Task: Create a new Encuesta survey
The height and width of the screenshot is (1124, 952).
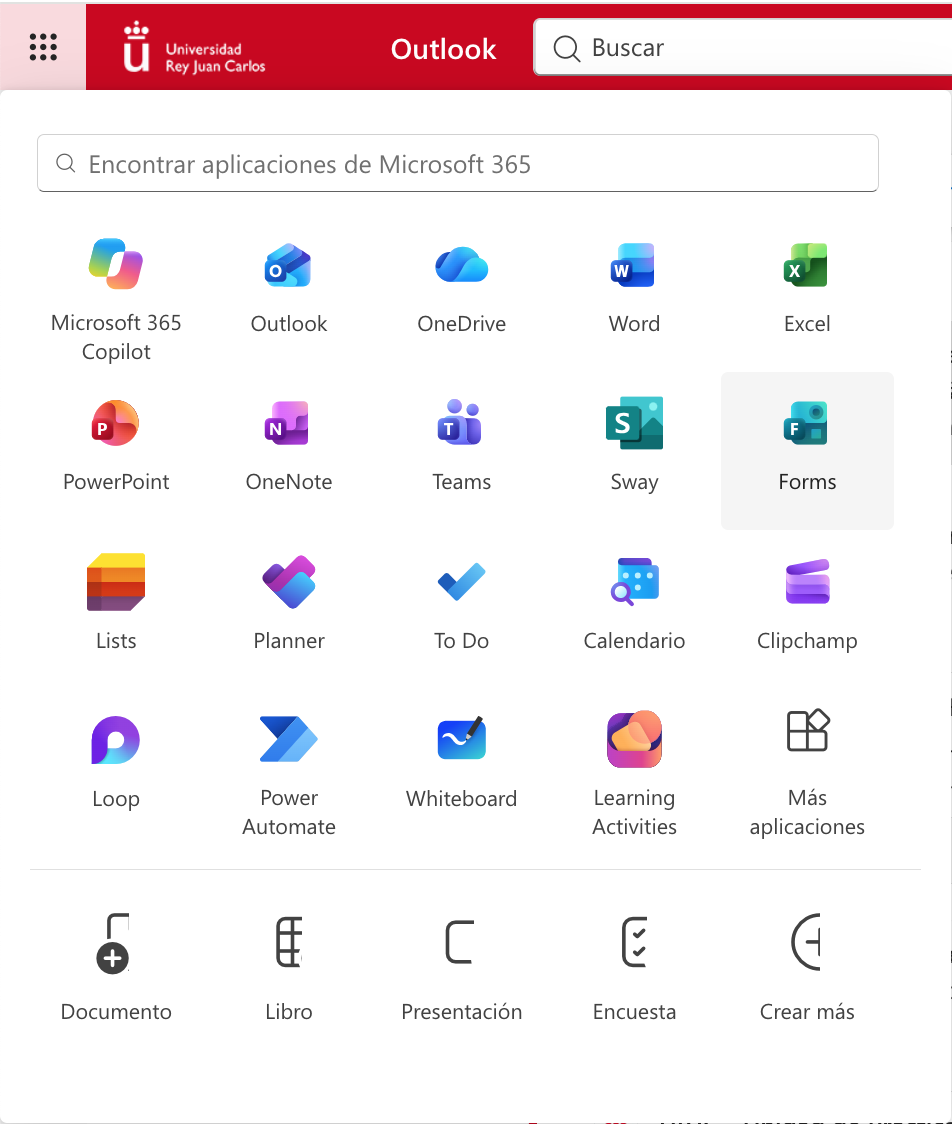Action: tap(634, 966)
